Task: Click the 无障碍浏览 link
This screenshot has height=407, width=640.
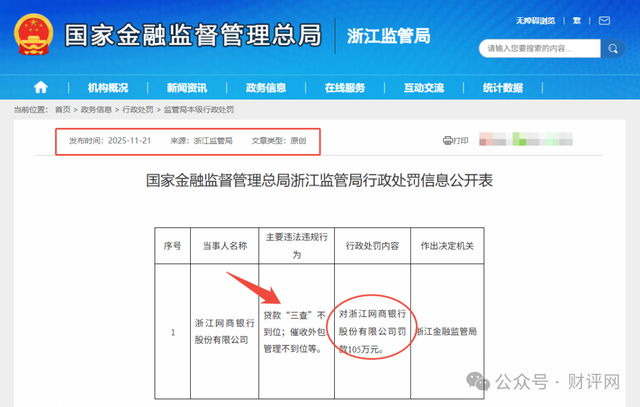Action: [536, 21]
